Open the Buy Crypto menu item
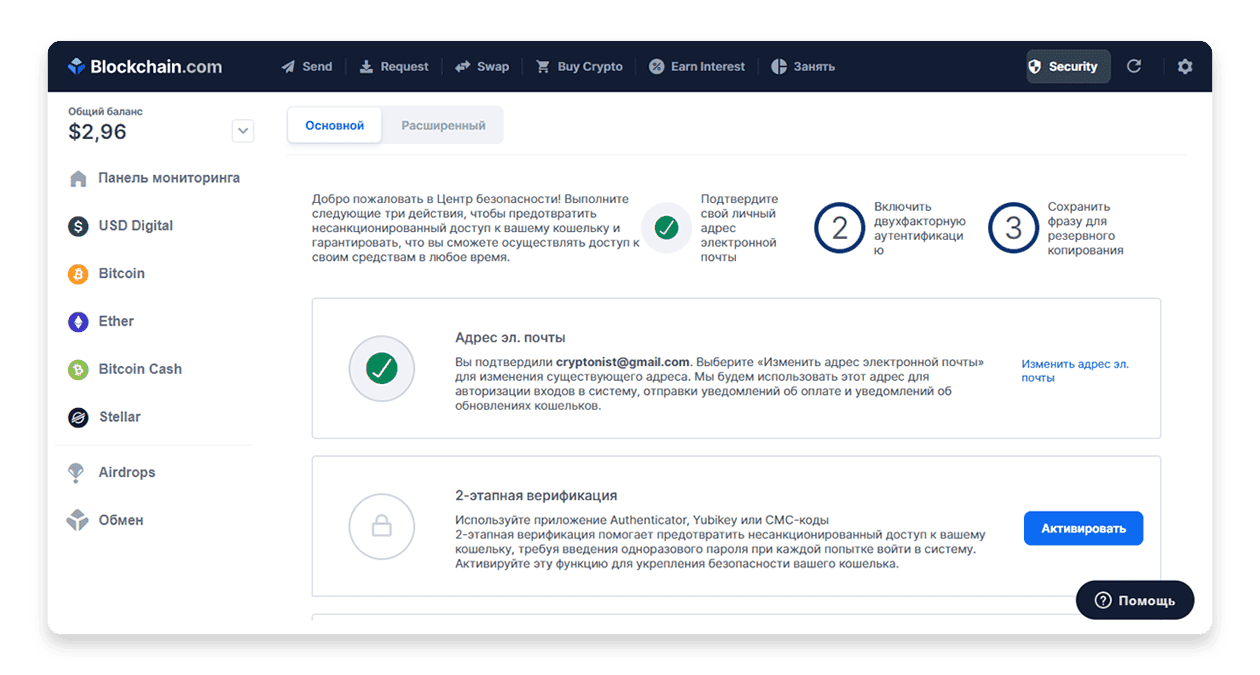This screenshot has width=1260, height=675. point(579,67)
